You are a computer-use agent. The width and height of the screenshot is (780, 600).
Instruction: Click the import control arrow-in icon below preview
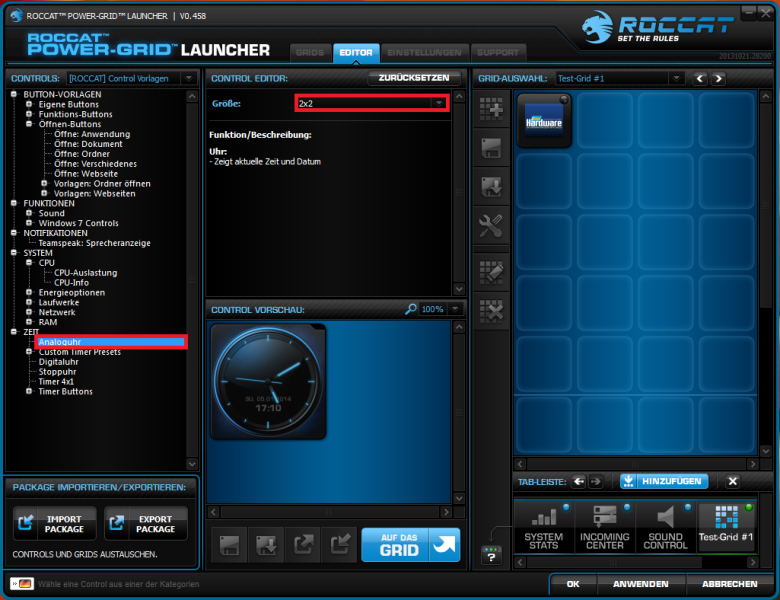[340, 545]
